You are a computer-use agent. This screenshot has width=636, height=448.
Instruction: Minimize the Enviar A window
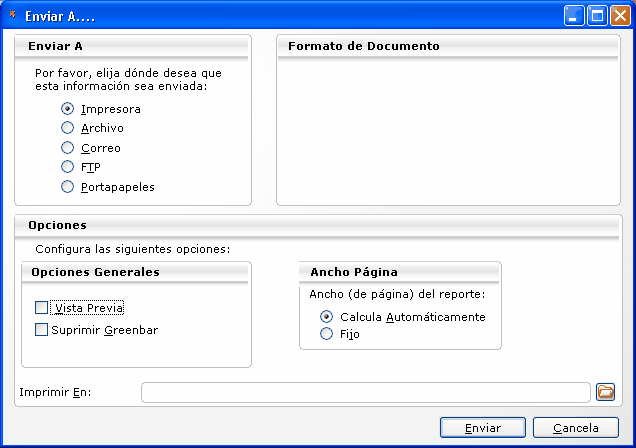574,15
